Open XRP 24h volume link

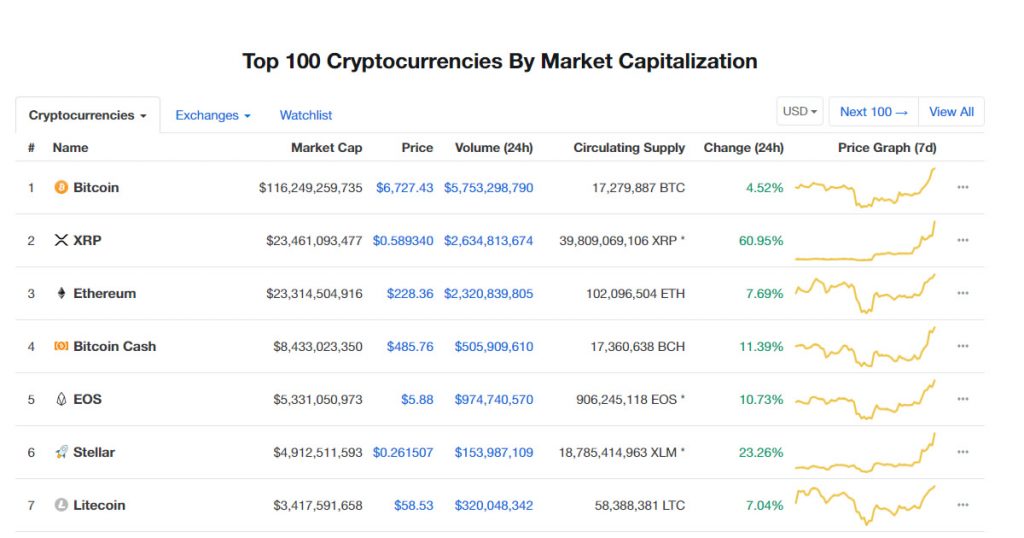pyautogui.click(x=488, y=240)
